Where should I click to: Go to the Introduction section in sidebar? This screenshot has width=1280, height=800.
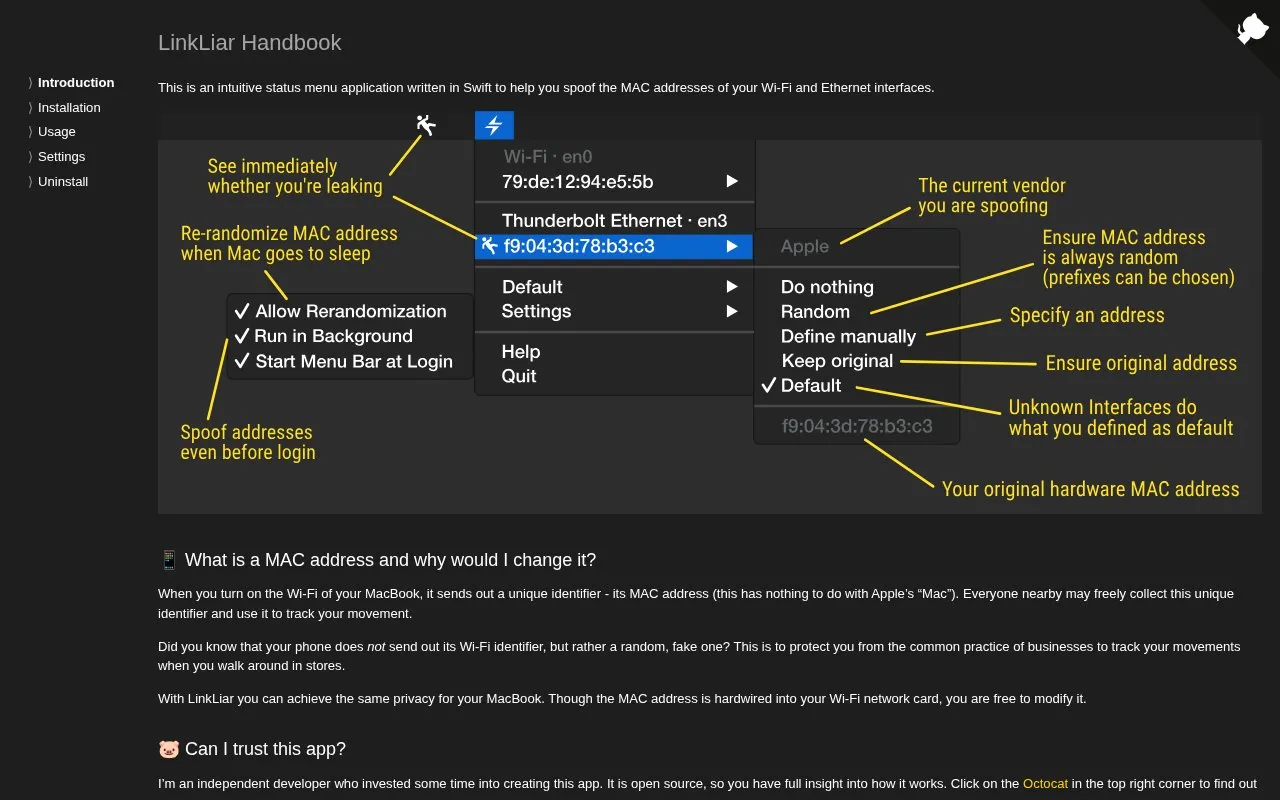coord(76,83)
